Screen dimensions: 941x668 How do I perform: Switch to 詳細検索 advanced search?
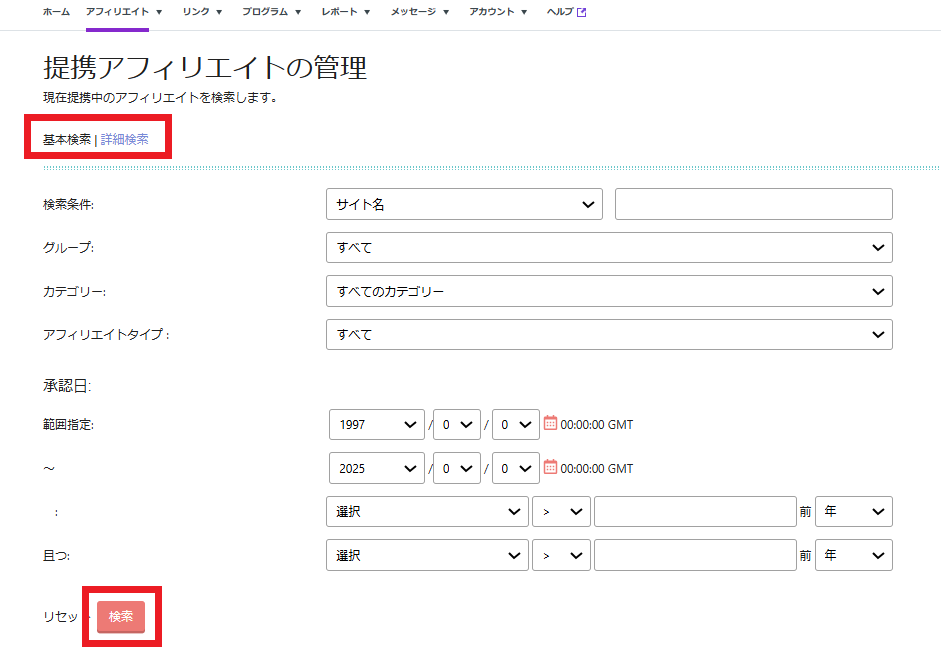(125, 139)
